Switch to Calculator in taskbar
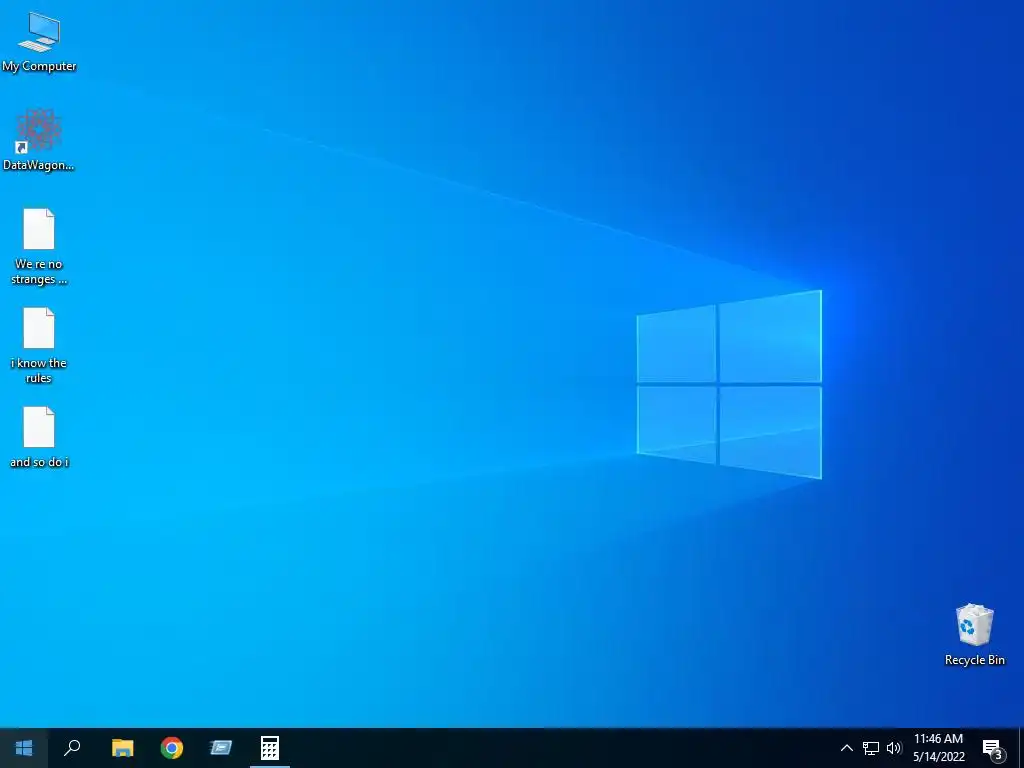The width and height of the screenshot is (1024, 768). click(270, 748)
